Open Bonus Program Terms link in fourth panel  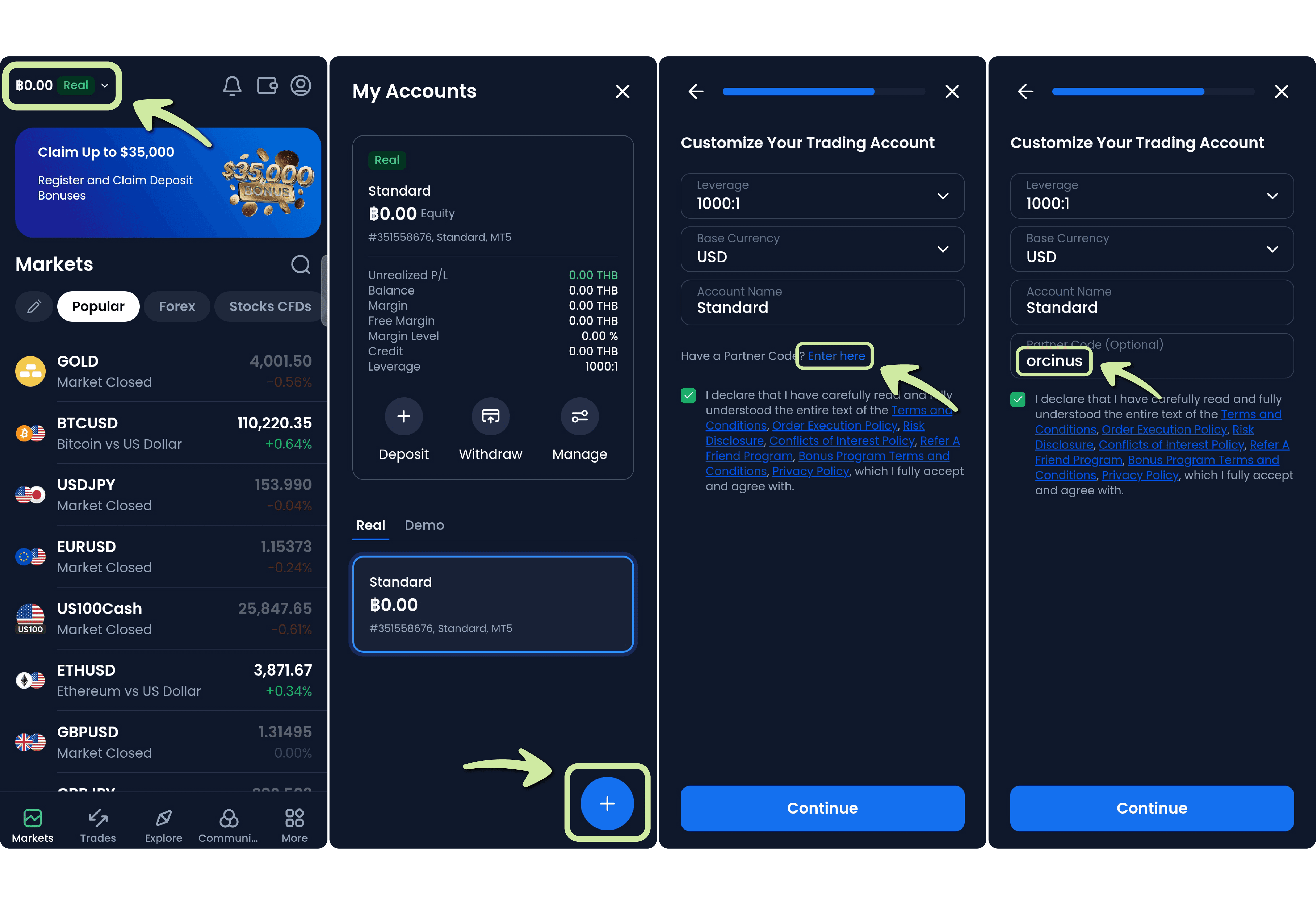(1203, 460)
